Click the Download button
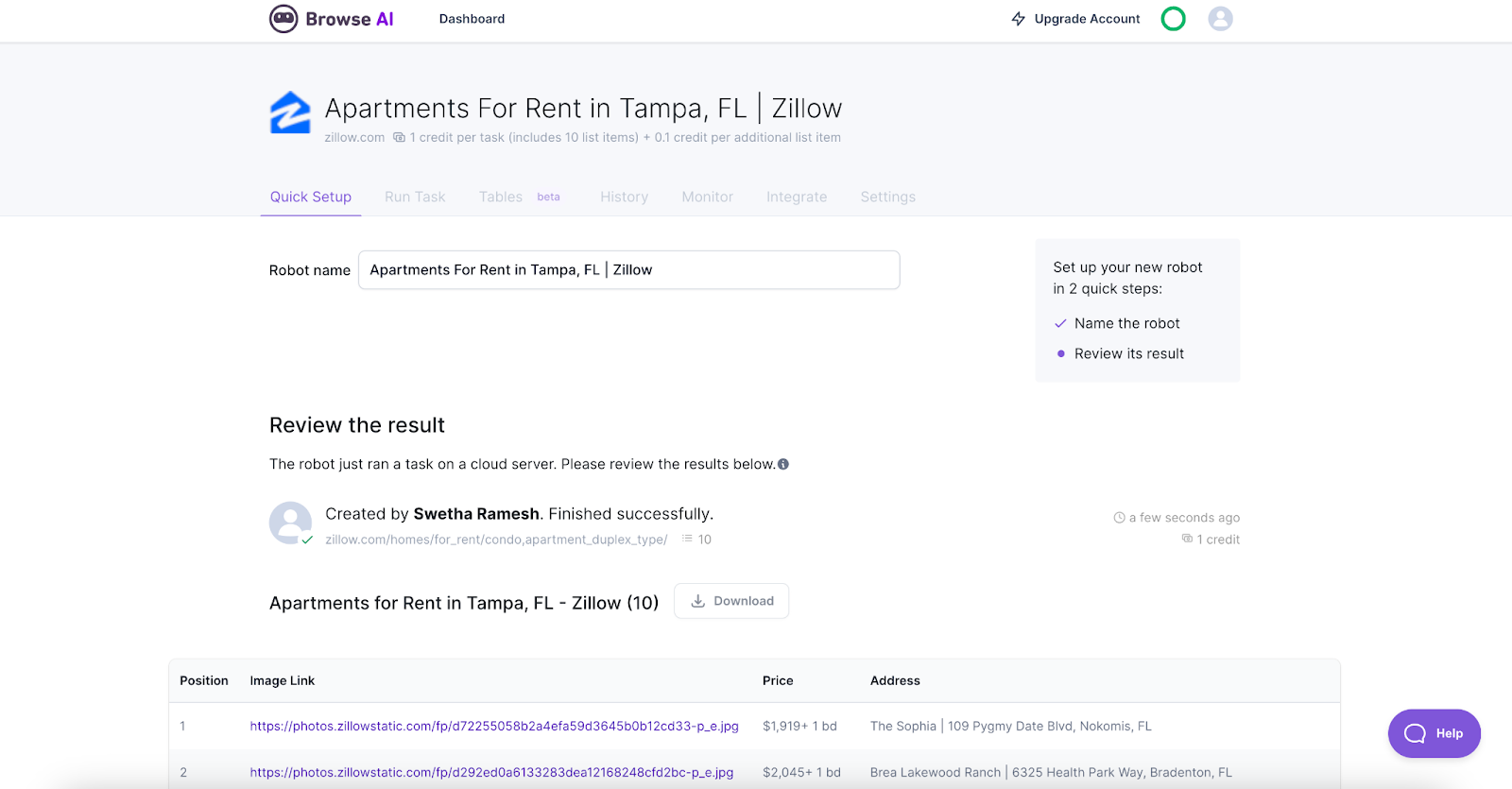 (x=731, y=601)
